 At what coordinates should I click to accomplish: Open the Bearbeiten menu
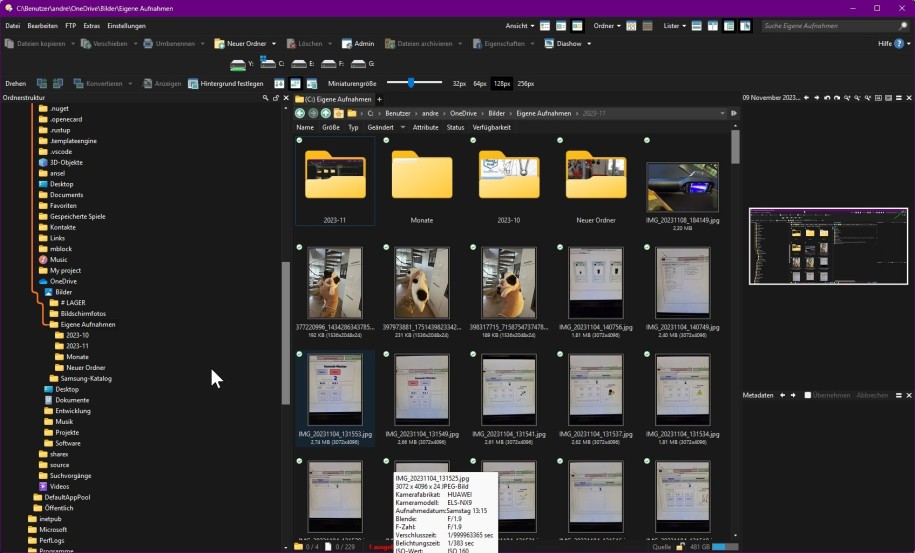click(43, 26)
